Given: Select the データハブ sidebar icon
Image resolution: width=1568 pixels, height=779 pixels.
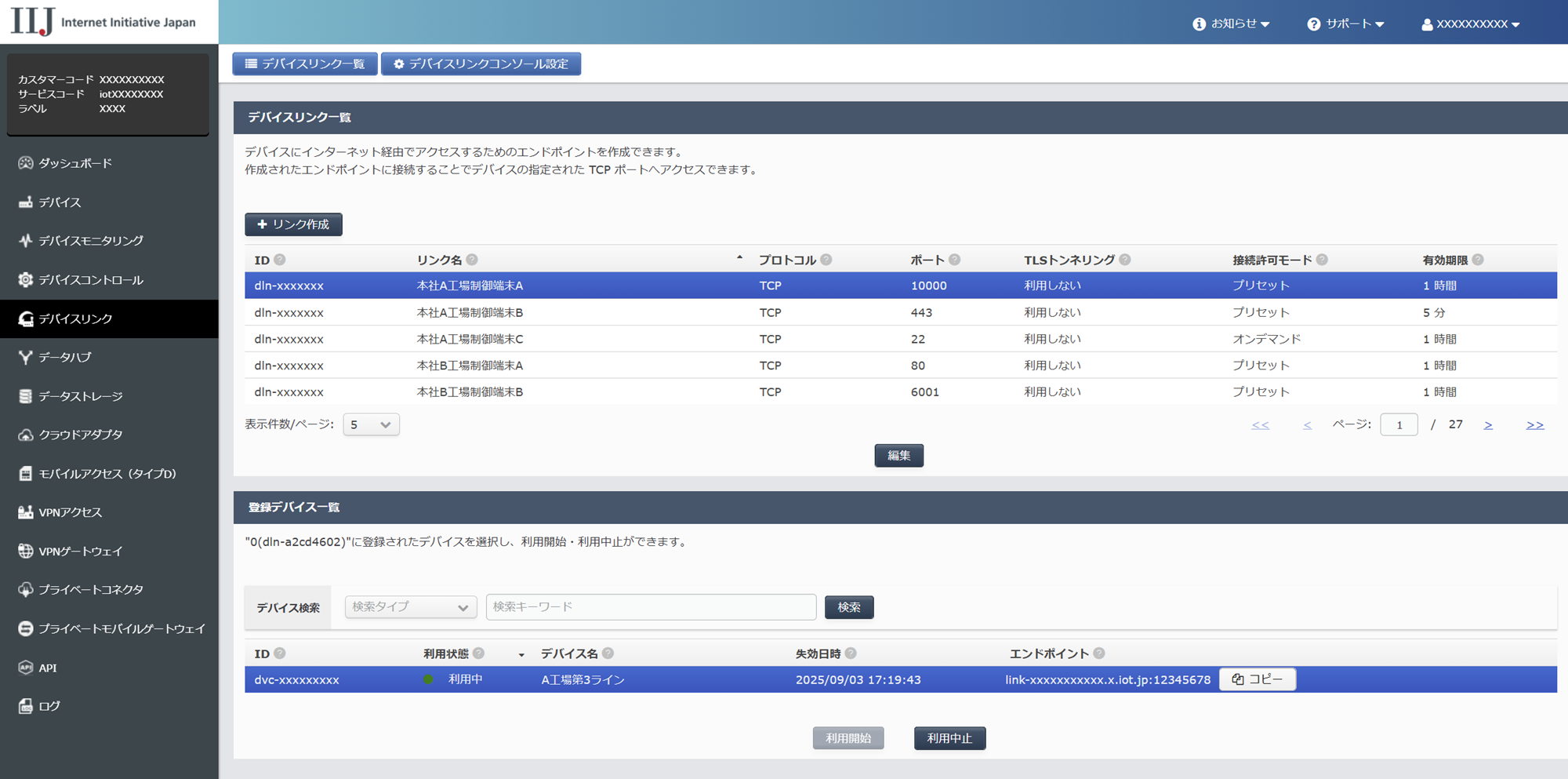Looking at the screenshot, I should 26,358.
